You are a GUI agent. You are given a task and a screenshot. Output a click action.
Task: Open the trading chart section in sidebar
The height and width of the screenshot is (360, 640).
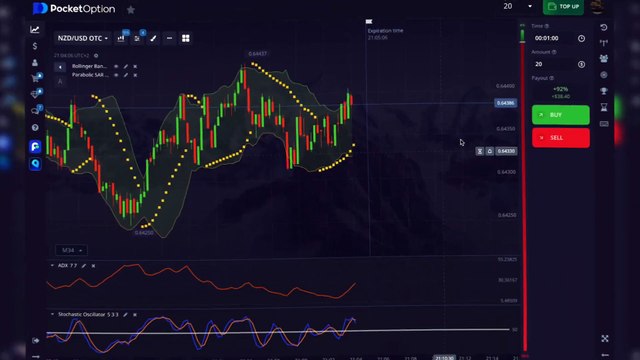(35, 29)
